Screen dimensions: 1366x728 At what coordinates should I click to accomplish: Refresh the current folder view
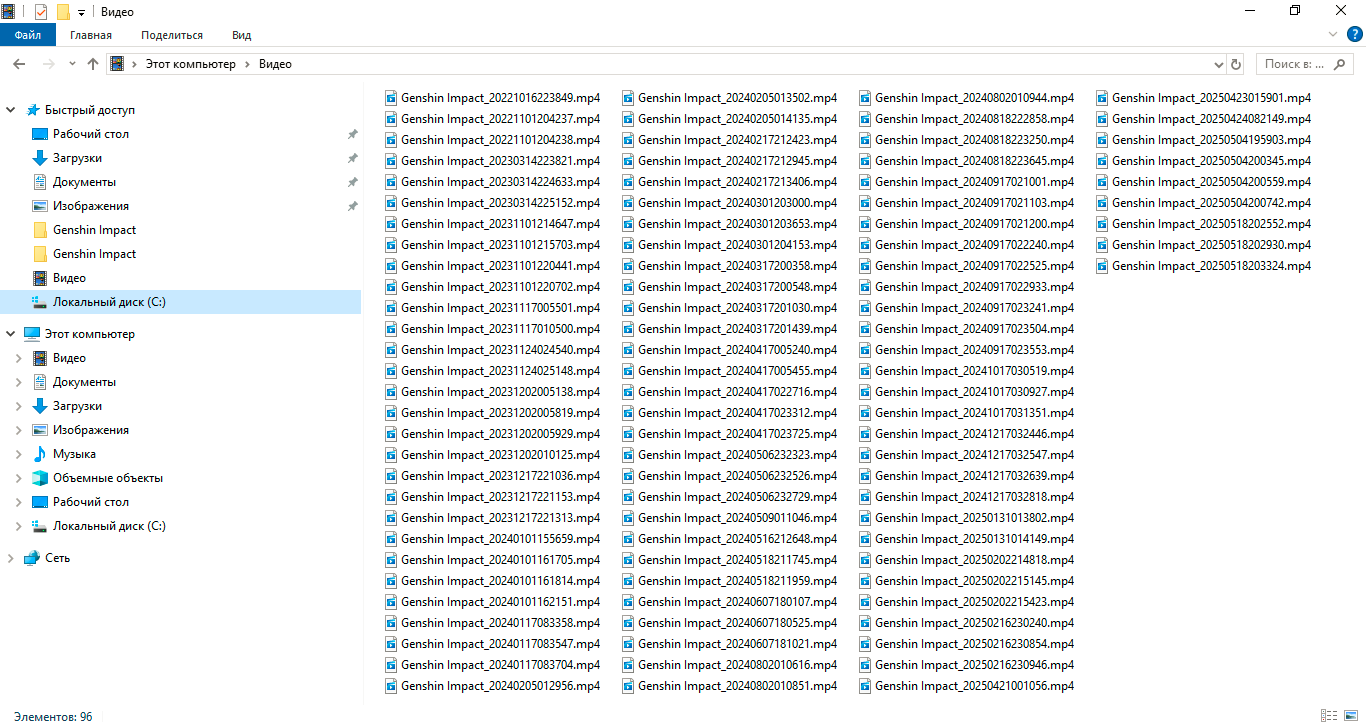tap(1236, 64)
